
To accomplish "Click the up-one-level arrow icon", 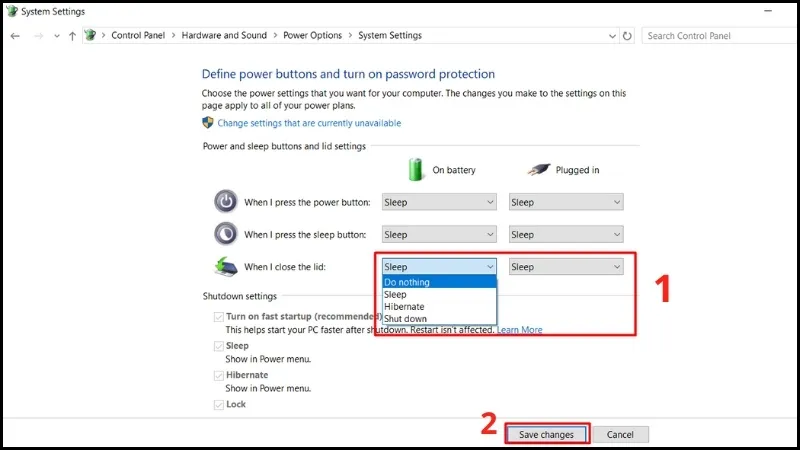I will pyautogui.click(x=72, y=36).
